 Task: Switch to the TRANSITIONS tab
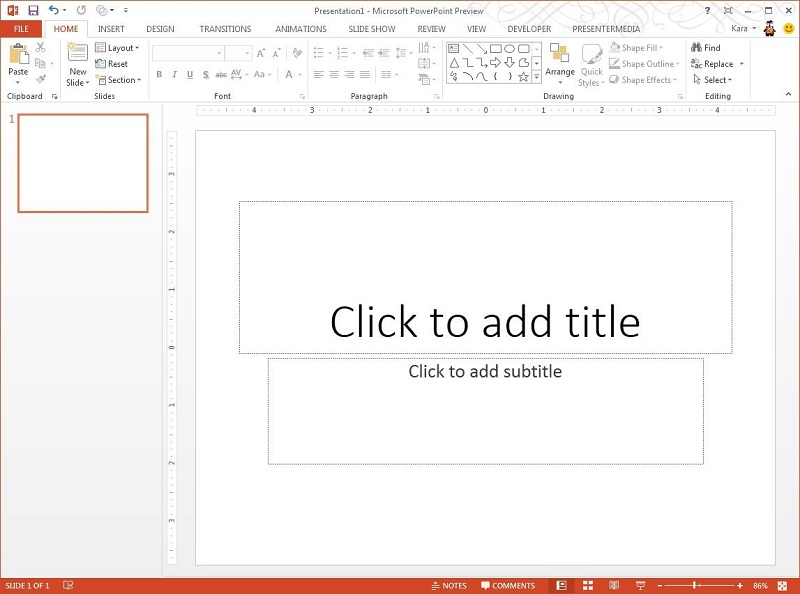(x=225, y=29)
